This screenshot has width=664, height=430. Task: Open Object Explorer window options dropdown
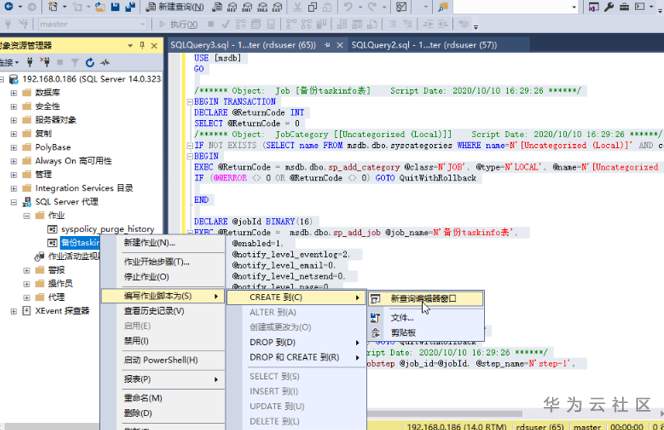[130, 45]
